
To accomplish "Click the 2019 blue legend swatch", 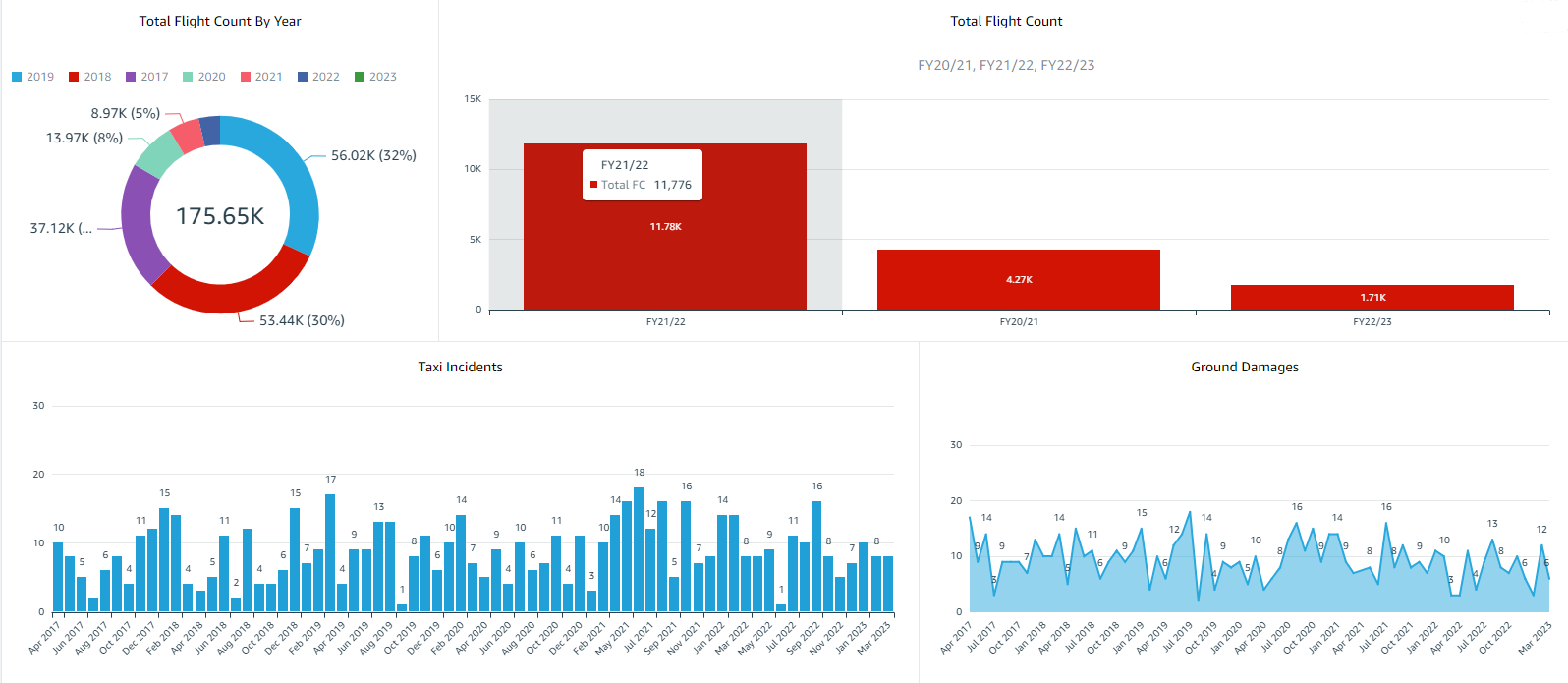I will click(17, 77).
